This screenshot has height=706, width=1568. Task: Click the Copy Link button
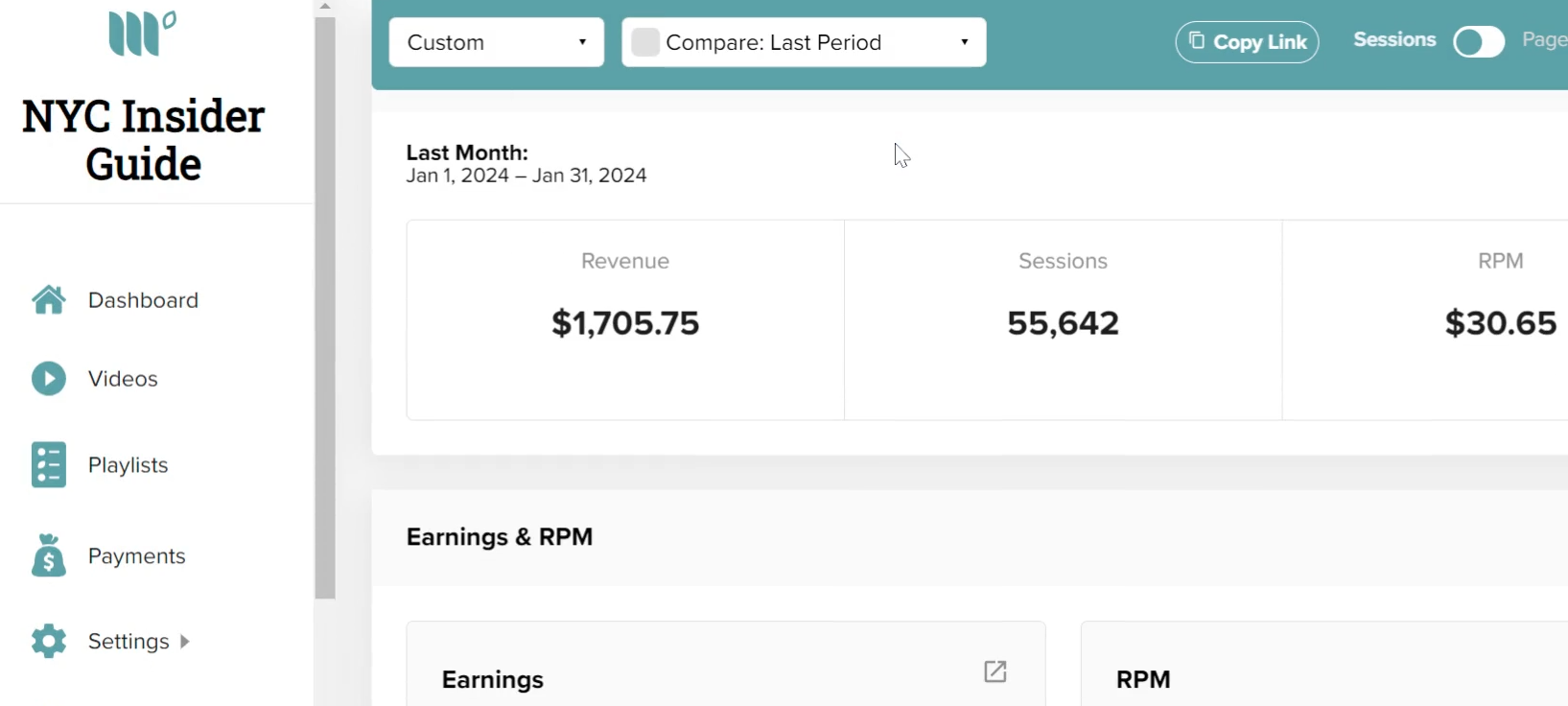(1247, 42)
